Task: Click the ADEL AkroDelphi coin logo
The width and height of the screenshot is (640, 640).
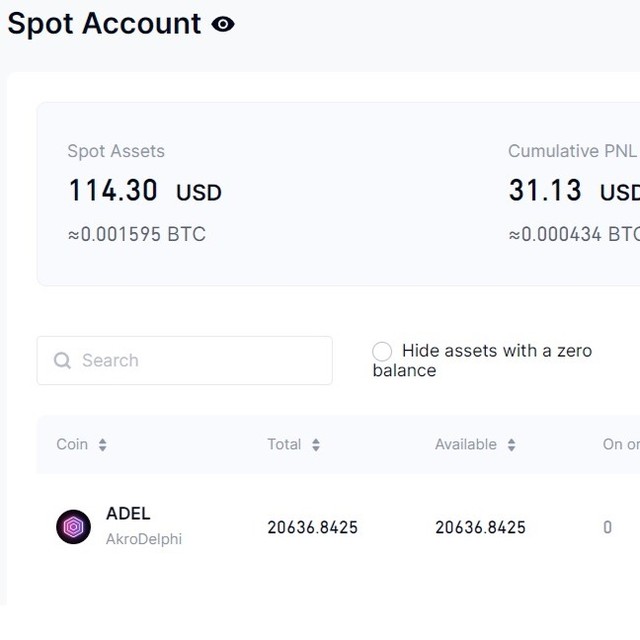Action: [73, 527]
